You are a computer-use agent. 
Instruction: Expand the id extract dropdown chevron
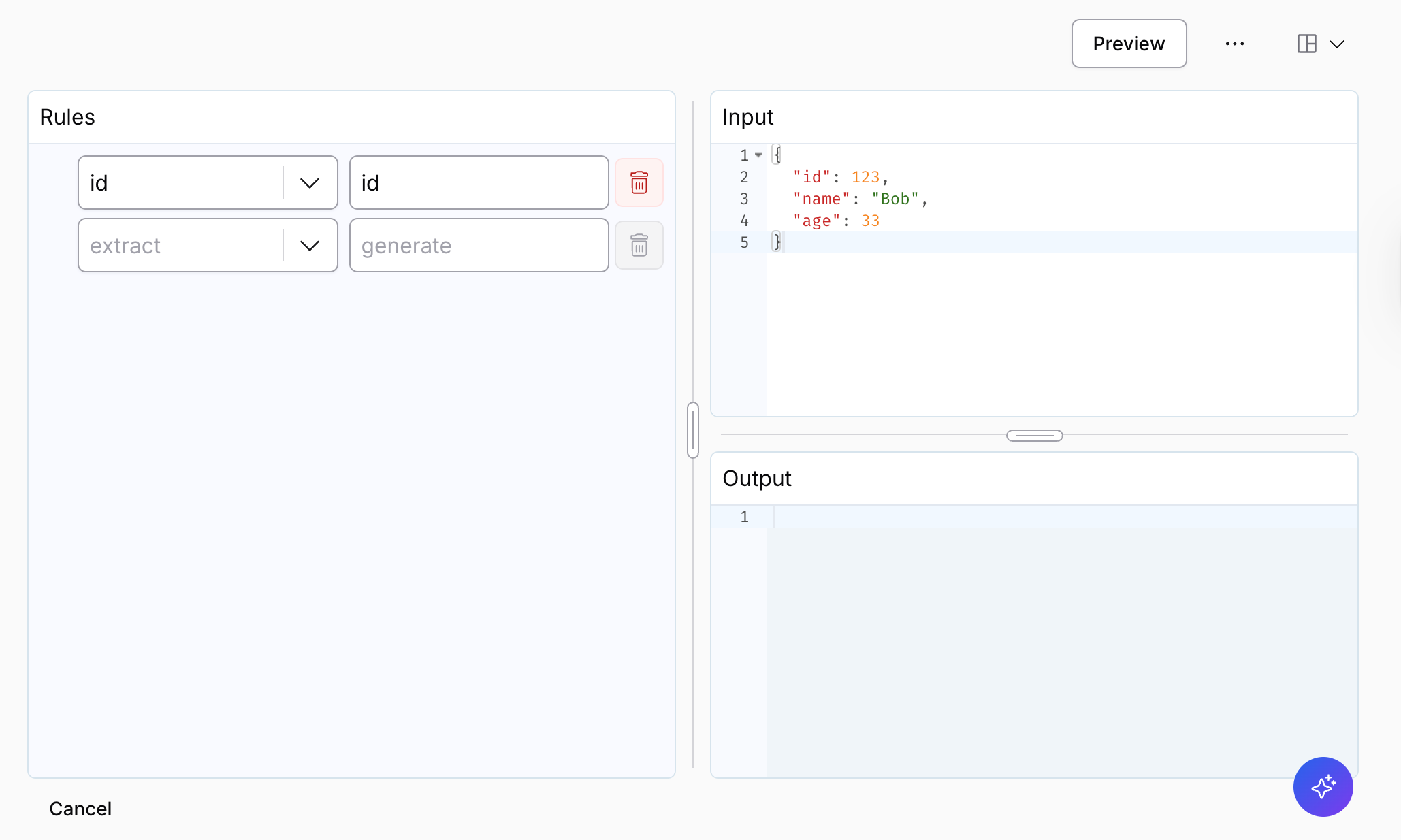pos(310,182)
